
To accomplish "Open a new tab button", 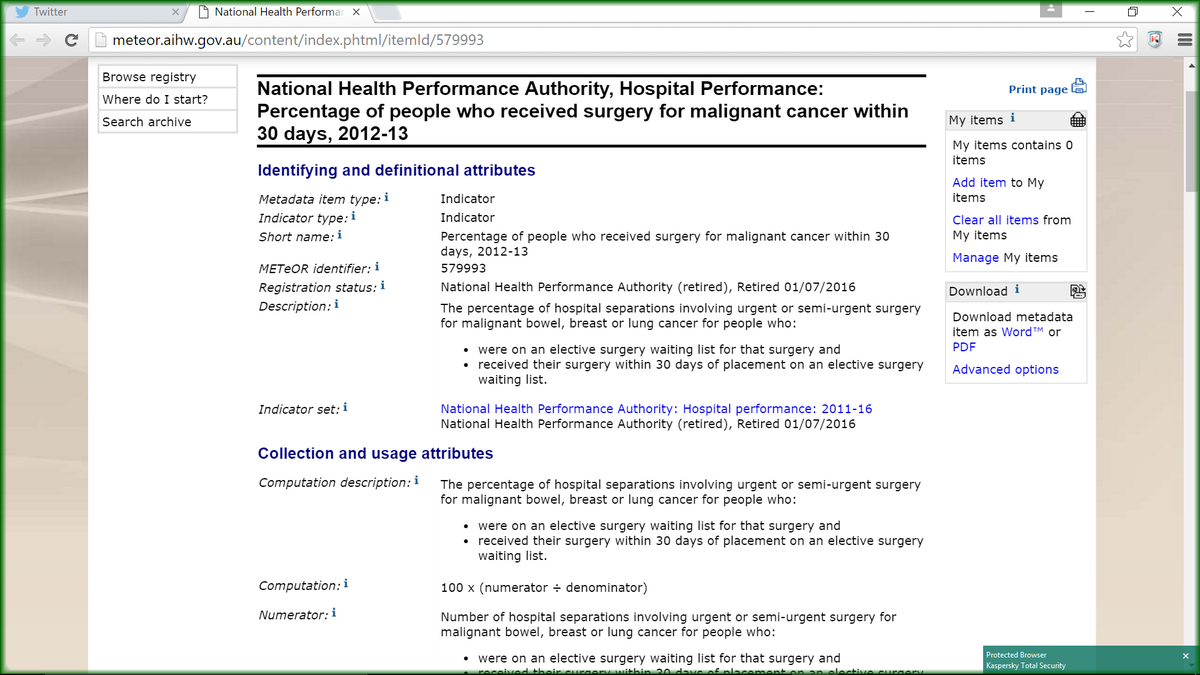I will [x=388, y=13].
